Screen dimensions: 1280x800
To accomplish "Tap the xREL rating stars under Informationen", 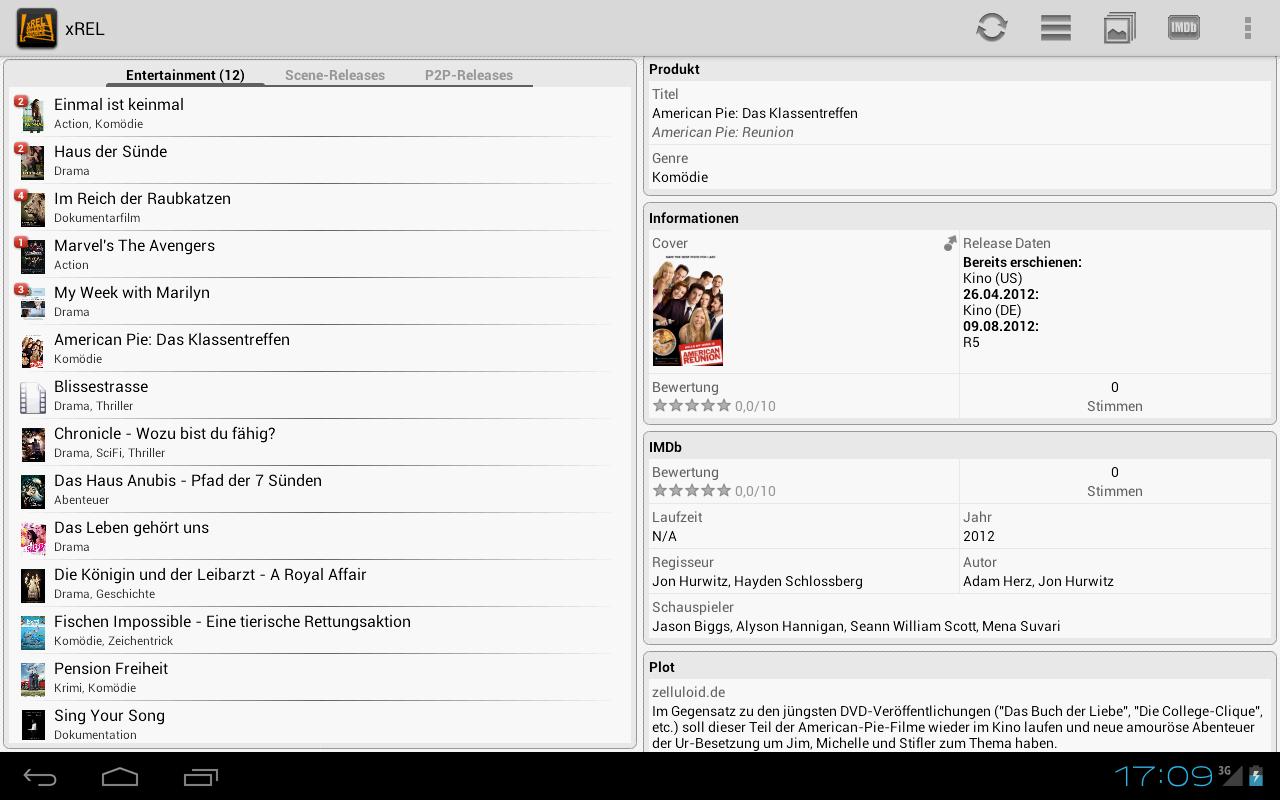I will coord(692,405).
